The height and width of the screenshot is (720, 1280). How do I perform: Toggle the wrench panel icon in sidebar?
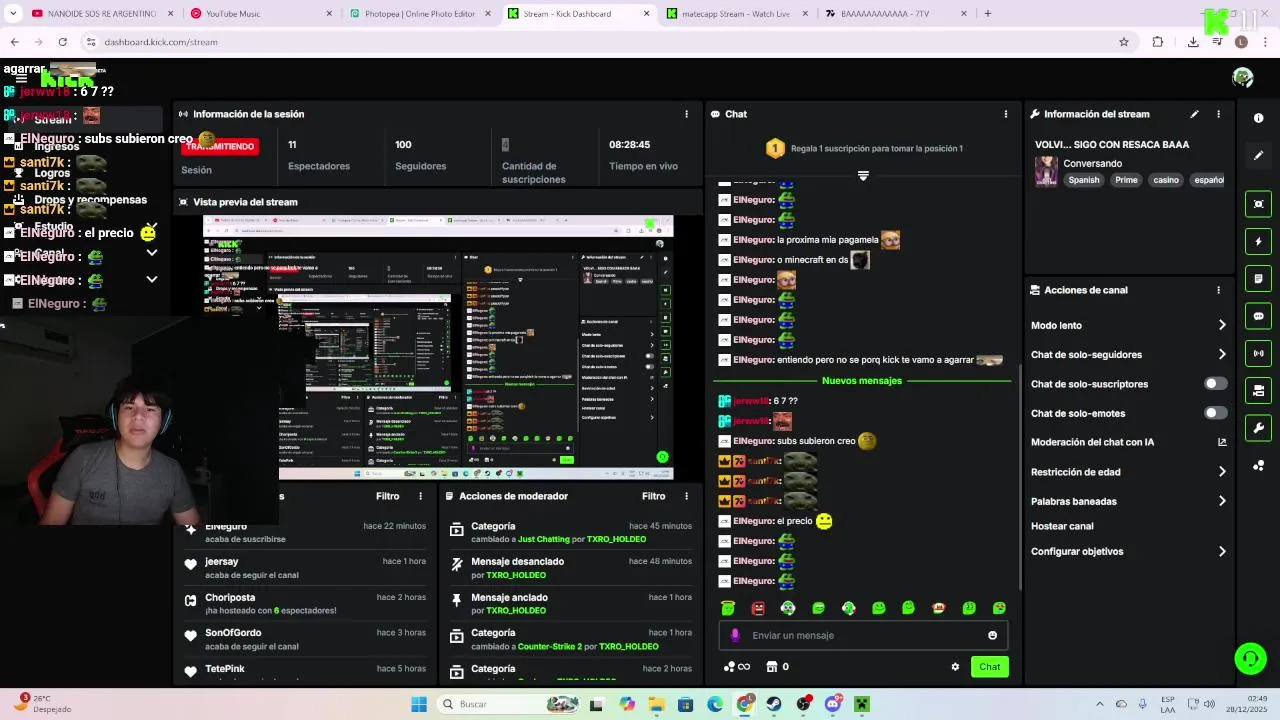coord(1258,428)
